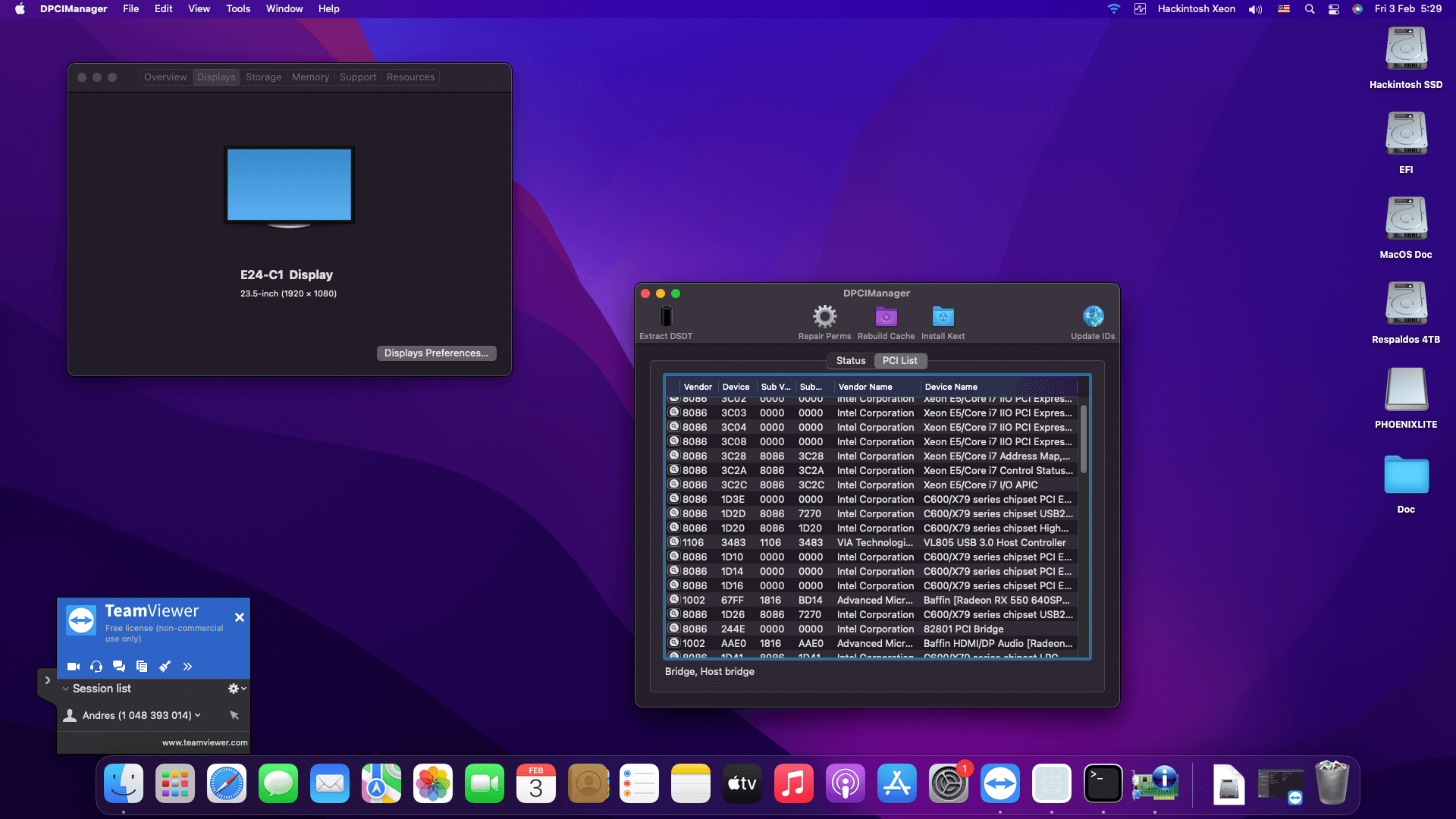Screen dimensions: 1456x819
Task: Open www.teamviewer.com link
Action: click(205, 742)
